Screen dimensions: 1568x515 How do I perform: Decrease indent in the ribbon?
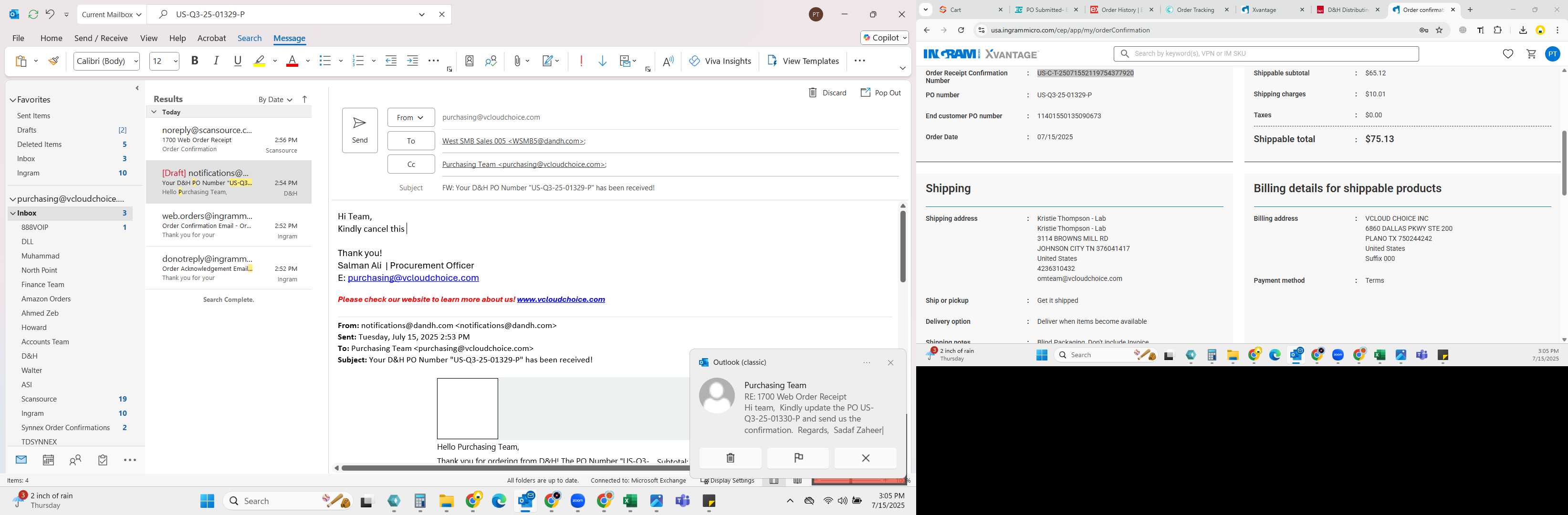point(391,61)
